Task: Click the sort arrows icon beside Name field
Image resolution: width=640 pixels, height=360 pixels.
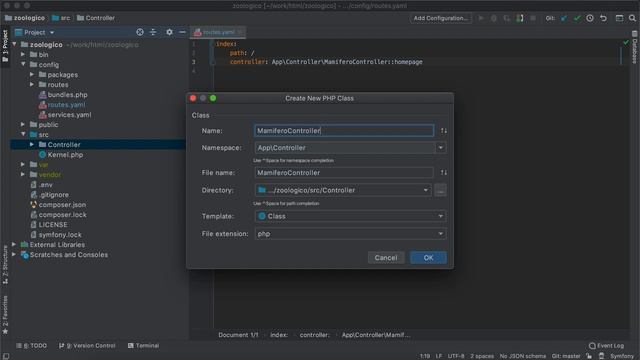Action: point(444,131)
